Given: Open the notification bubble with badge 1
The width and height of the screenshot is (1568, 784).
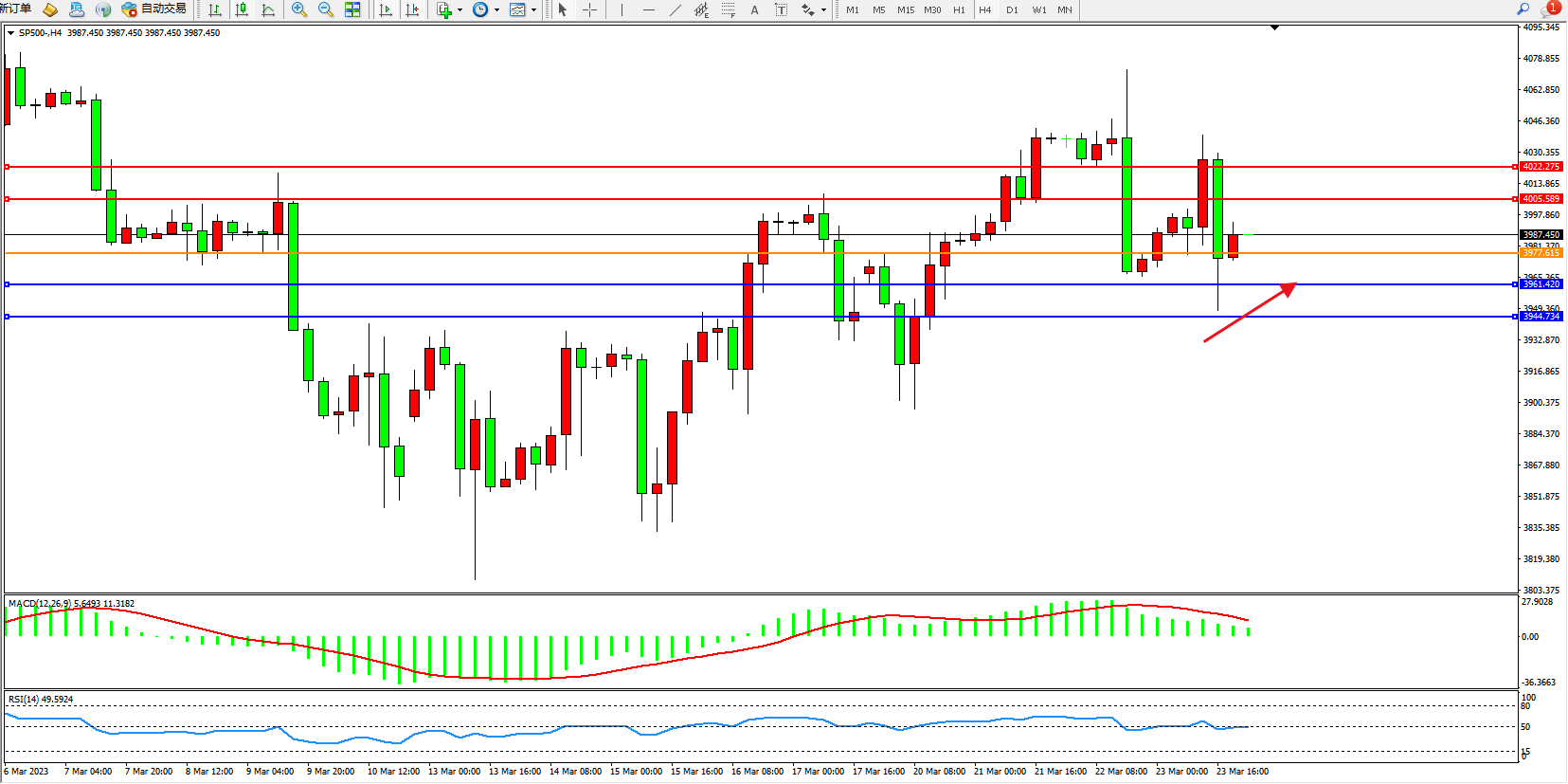Looking at the screenshot, I should [x=1550, y=9].
